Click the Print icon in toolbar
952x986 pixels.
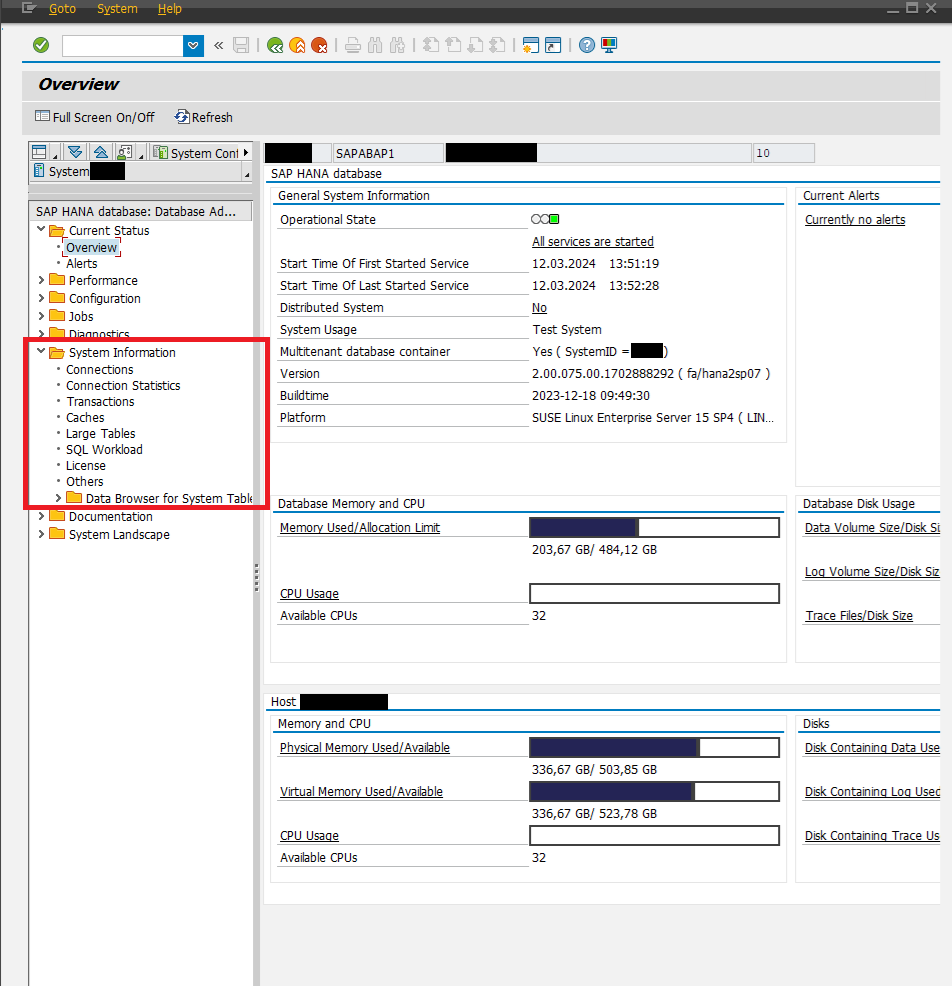tap(353, 45)
